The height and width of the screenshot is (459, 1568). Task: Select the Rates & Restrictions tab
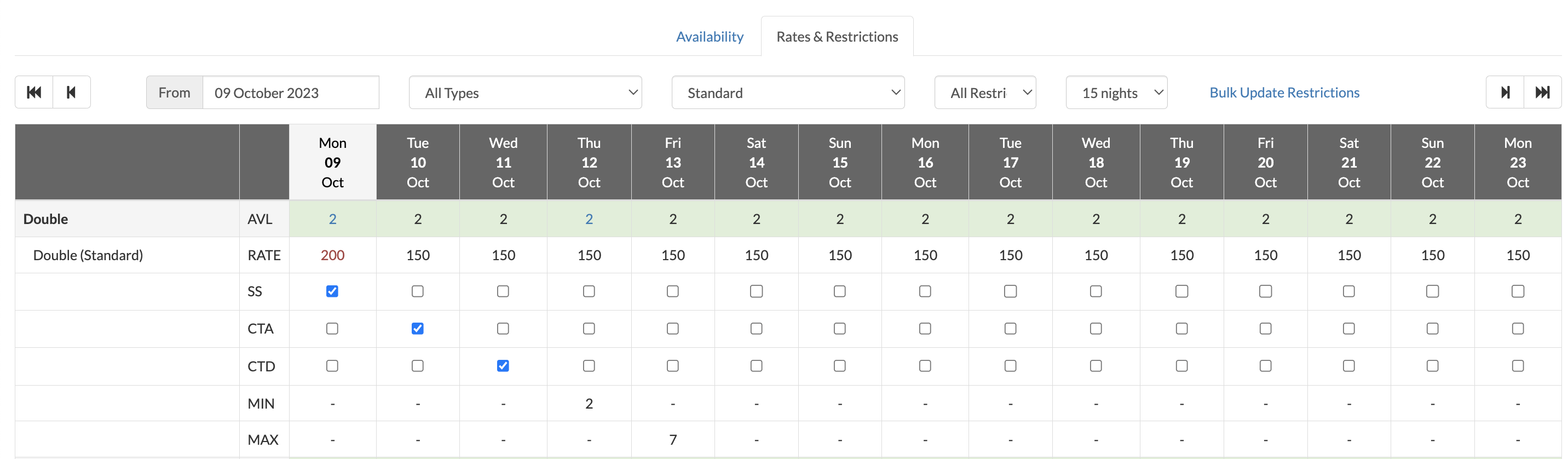[837, 37]
